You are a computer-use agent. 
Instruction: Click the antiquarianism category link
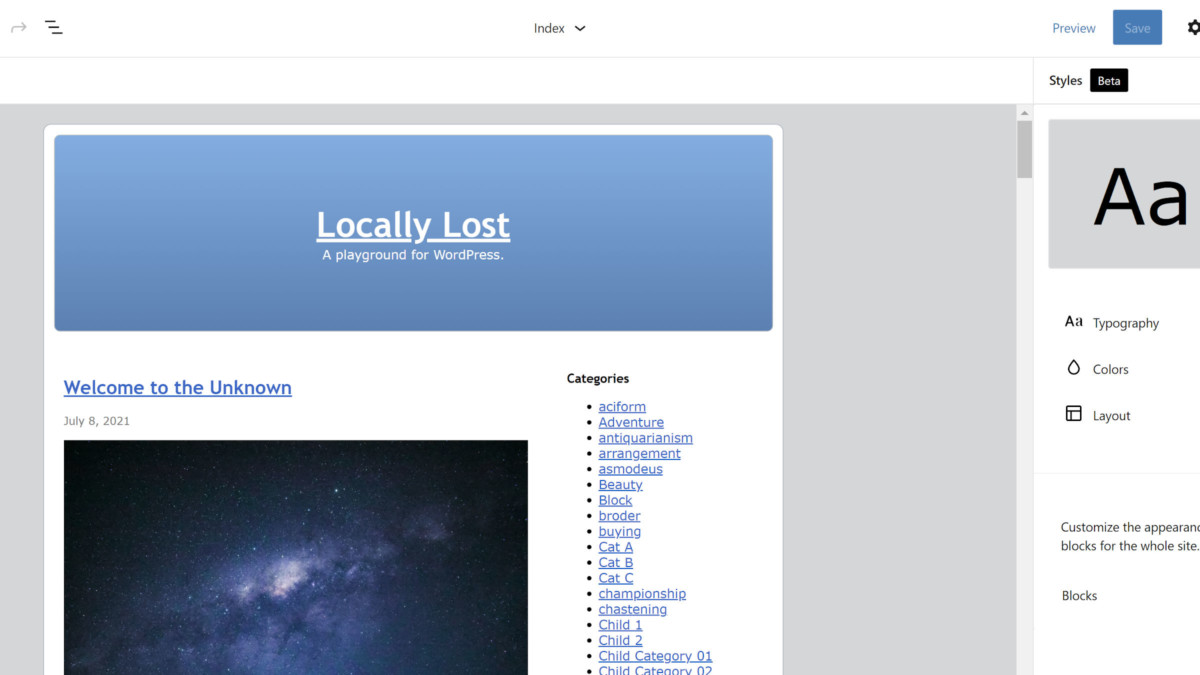(645, 438)
